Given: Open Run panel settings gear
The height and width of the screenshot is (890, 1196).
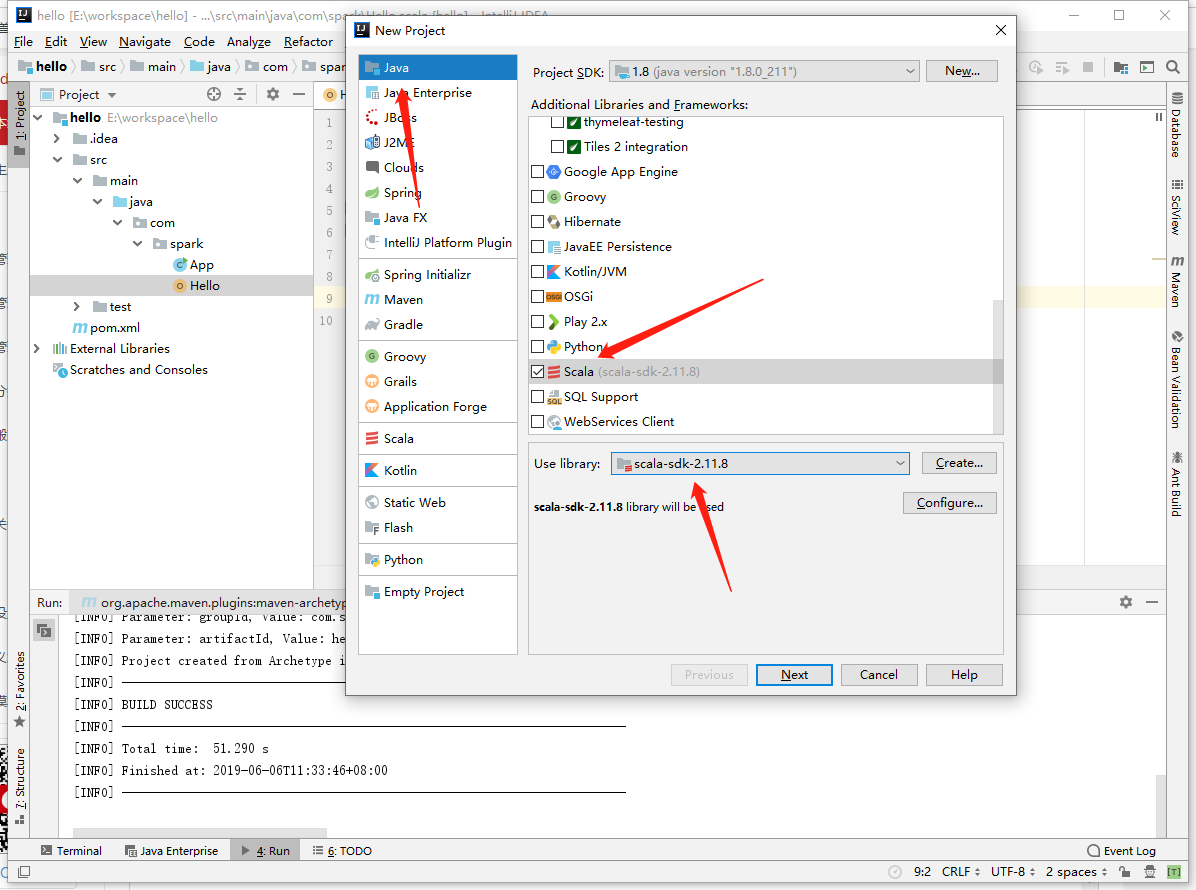Looking at the screenshot, I should pos(1126,602).
